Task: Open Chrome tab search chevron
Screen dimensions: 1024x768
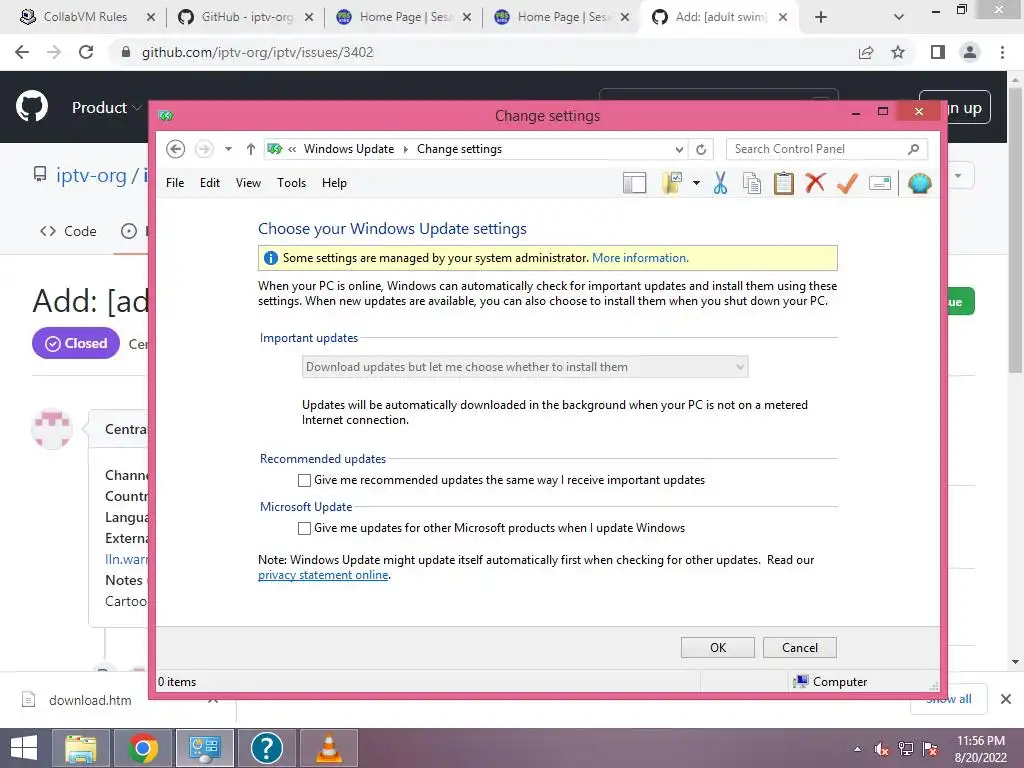Action: tap(899, 17)
